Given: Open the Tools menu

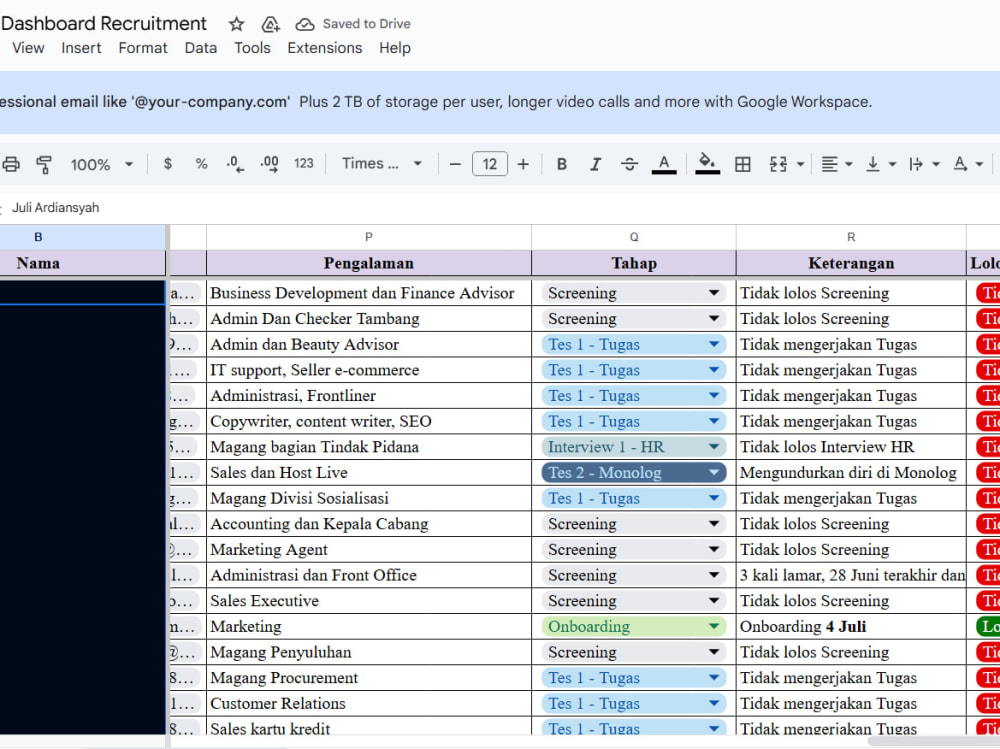Looking at the screenshot, I should click(x=252, y=48).
